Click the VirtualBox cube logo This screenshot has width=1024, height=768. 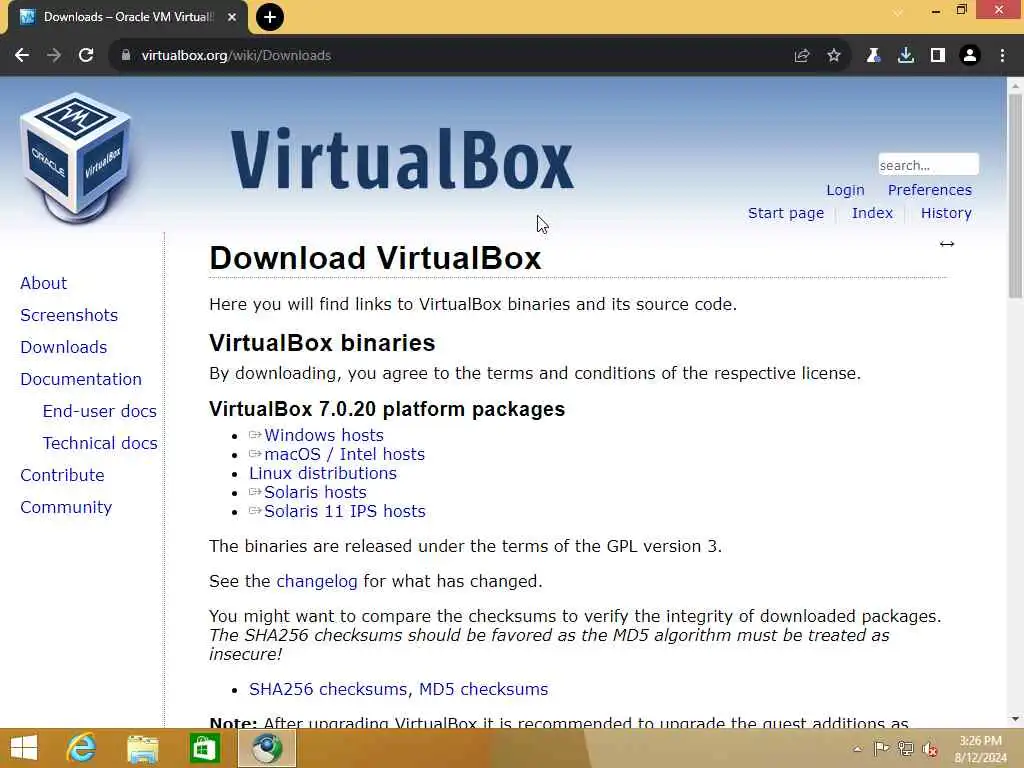76,157
